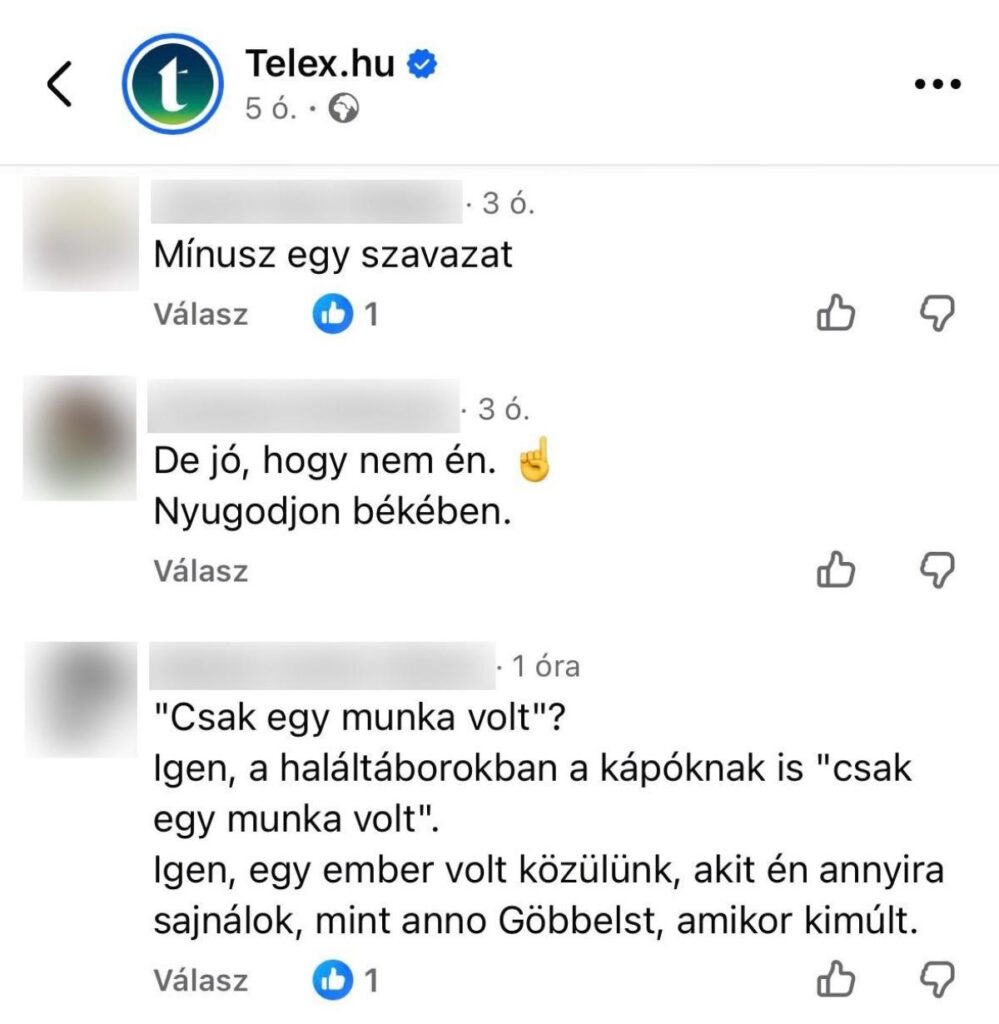Open the second commenter's blurred avatar
999x1024 pixels.
tap(80, 438)
